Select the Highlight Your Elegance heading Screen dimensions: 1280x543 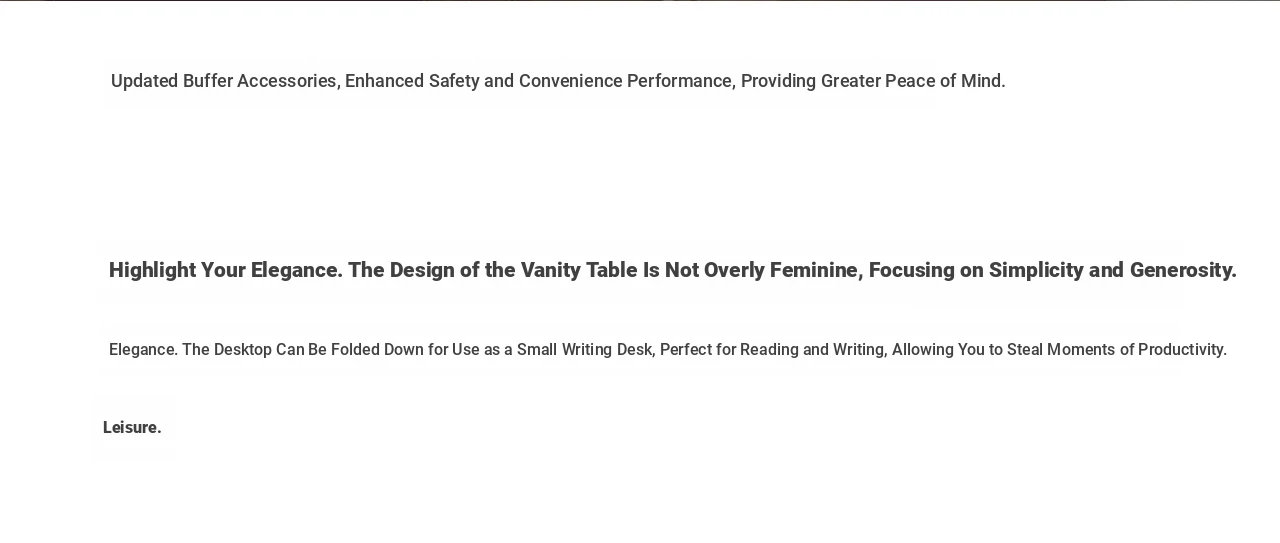pyautogui.click(x=673, y=270)
